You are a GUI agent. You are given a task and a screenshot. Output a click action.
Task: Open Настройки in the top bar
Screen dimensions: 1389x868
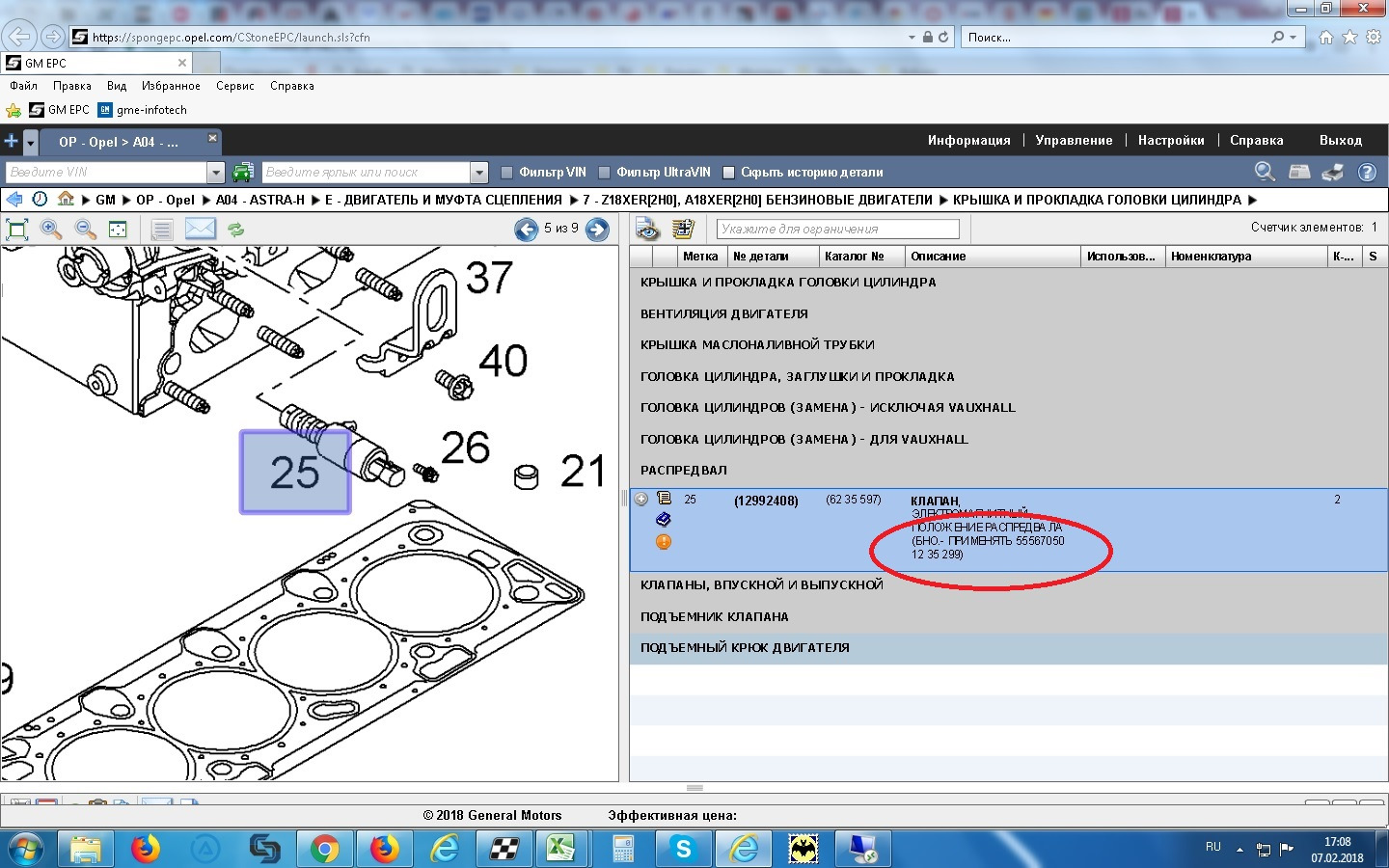point(1171,141)
